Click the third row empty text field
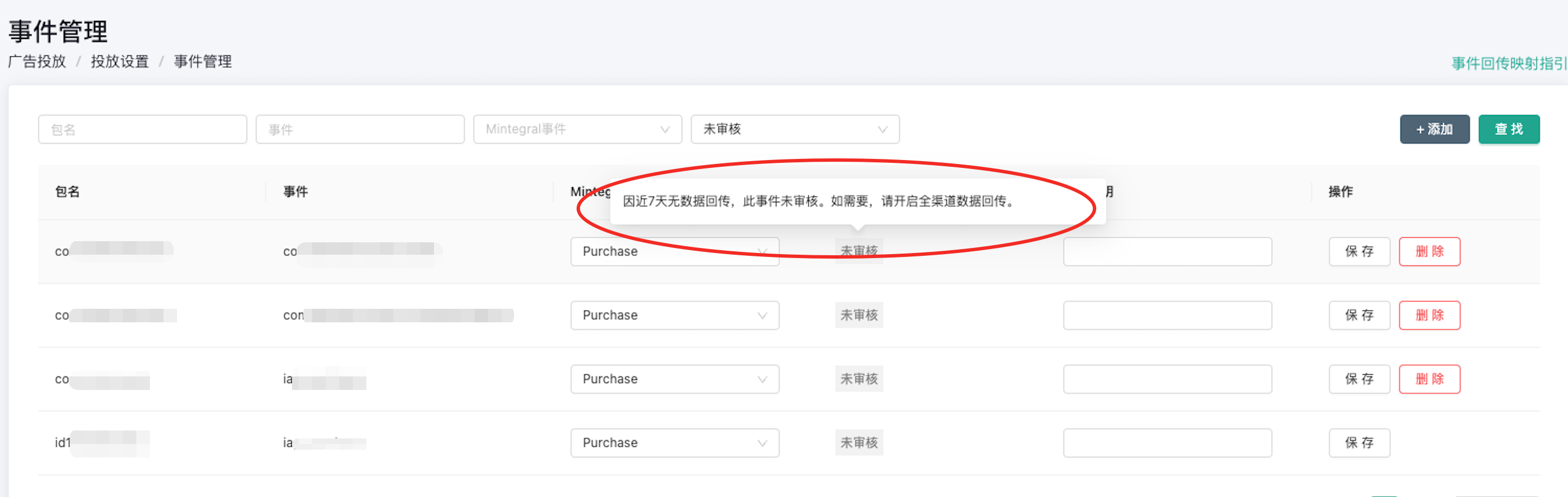The width and height of the screenshot is (1568, 497). [x=1167, y=379]
